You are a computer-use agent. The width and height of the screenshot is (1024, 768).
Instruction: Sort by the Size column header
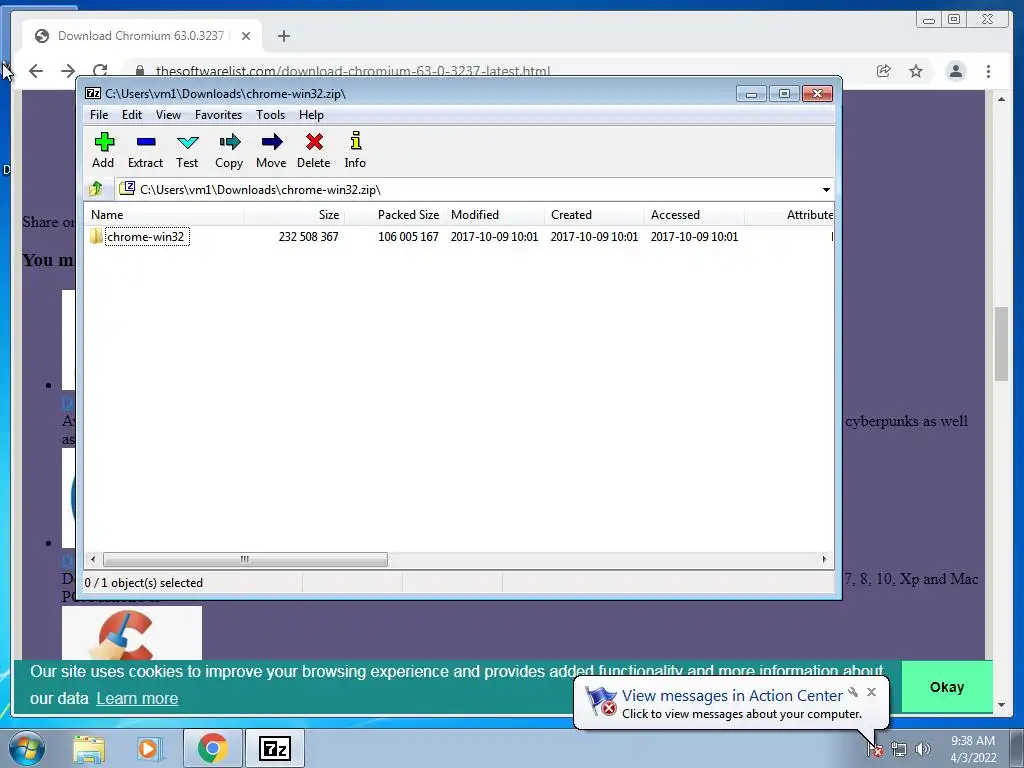(x=295, y=215)
